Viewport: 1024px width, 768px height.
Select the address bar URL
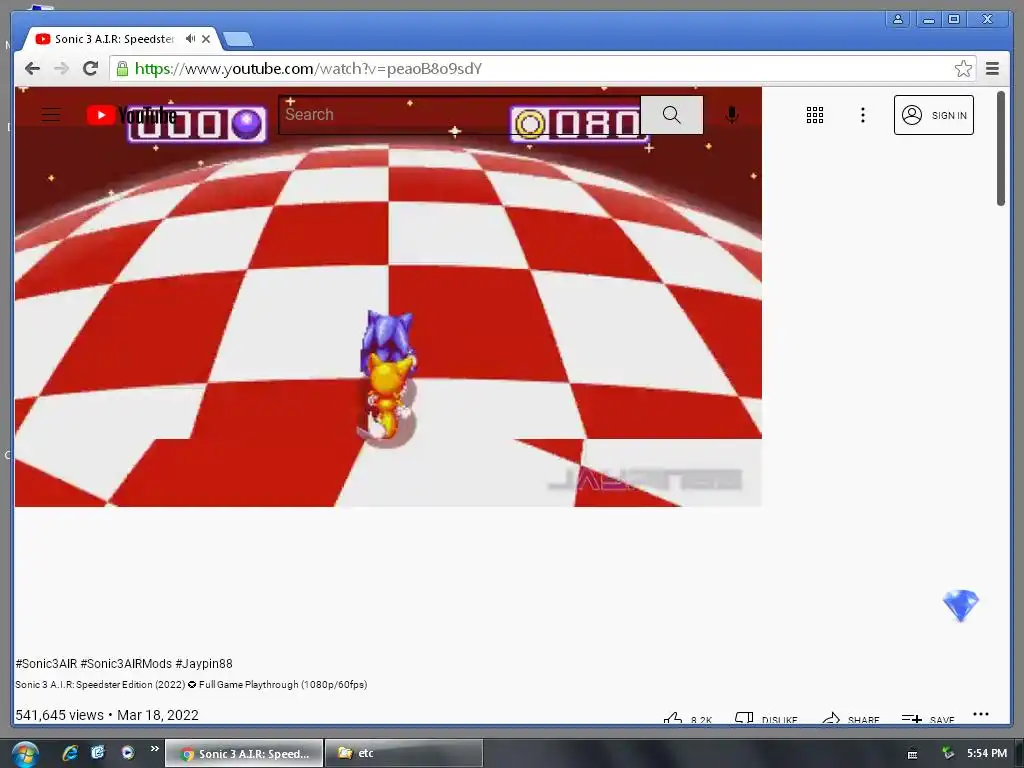tap(308, 69)
